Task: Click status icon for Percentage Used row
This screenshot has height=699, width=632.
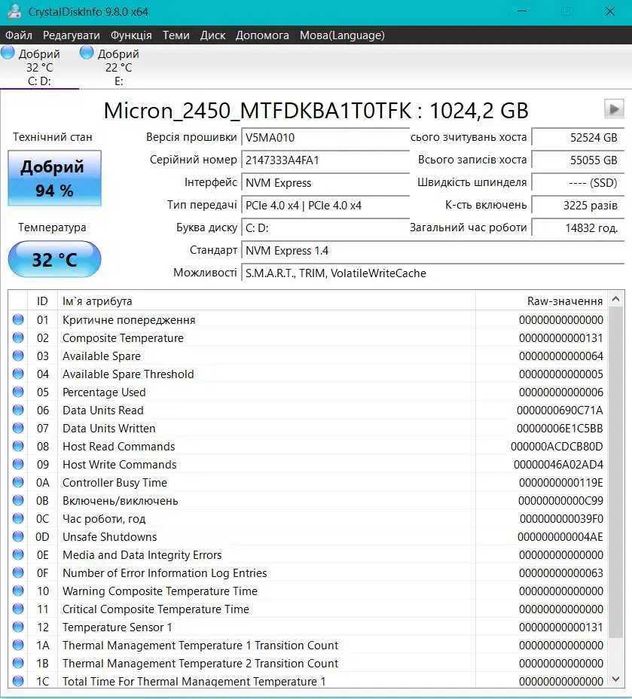Action: pos(18,392)
